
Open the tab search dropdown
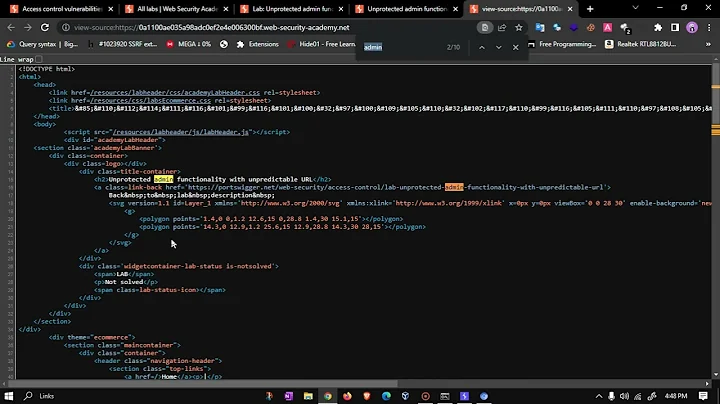(636, 8)
